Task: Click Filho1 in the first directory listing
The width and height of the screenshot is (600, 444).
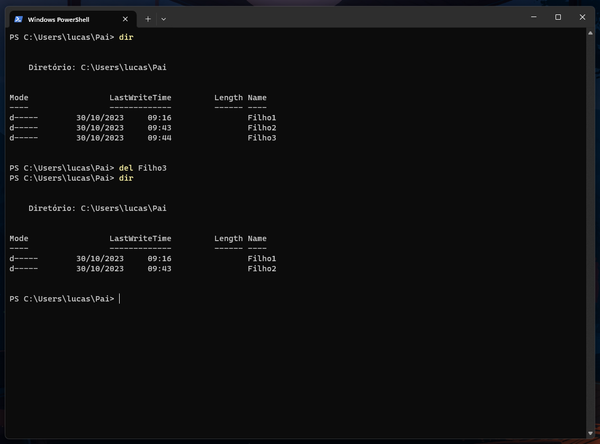Action: (x=262, y=118)
